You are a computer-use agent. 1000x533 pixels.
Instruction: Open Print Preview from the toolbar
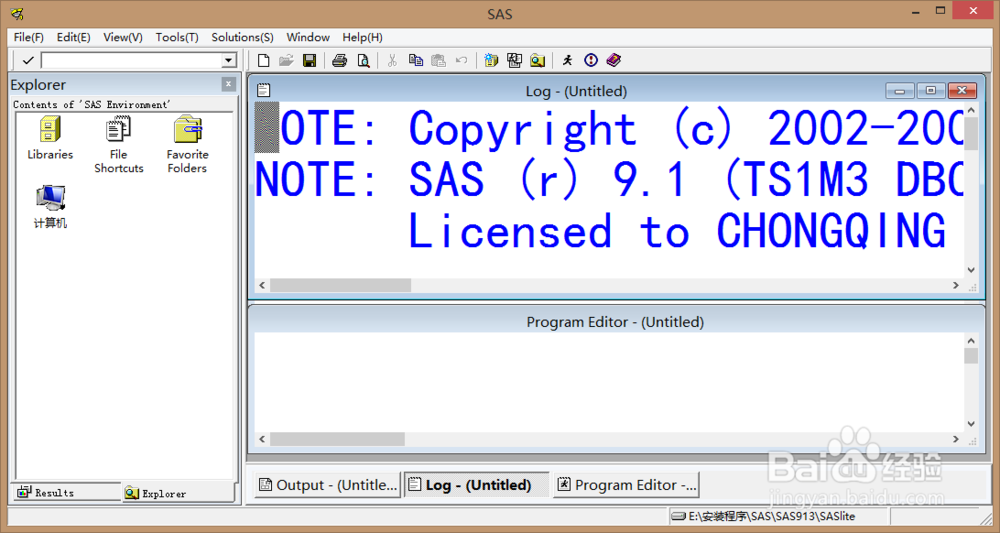click(x=363, y=61)
